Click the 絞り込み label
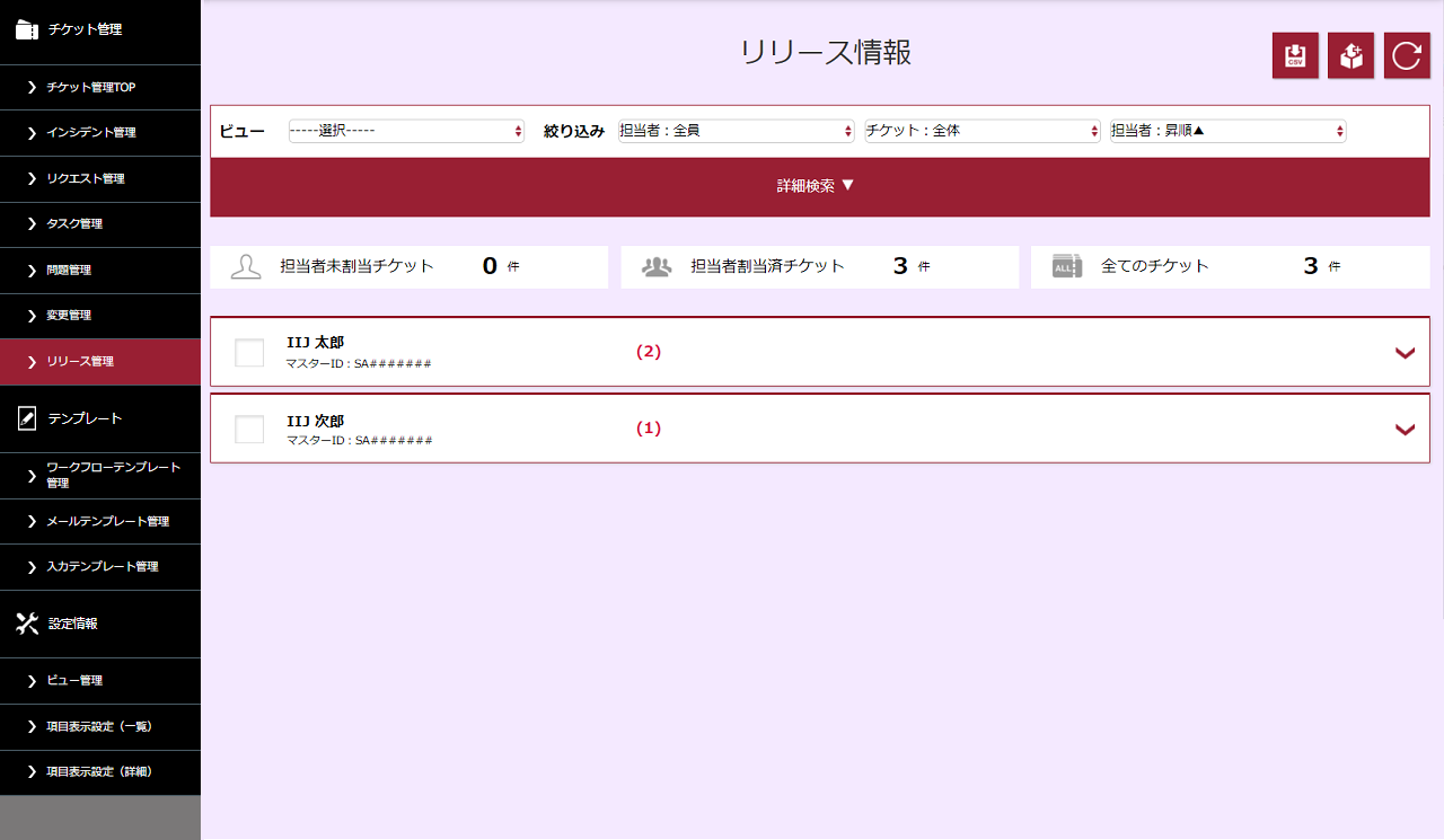Screen dimensions: 1444x840 (574, 131)
